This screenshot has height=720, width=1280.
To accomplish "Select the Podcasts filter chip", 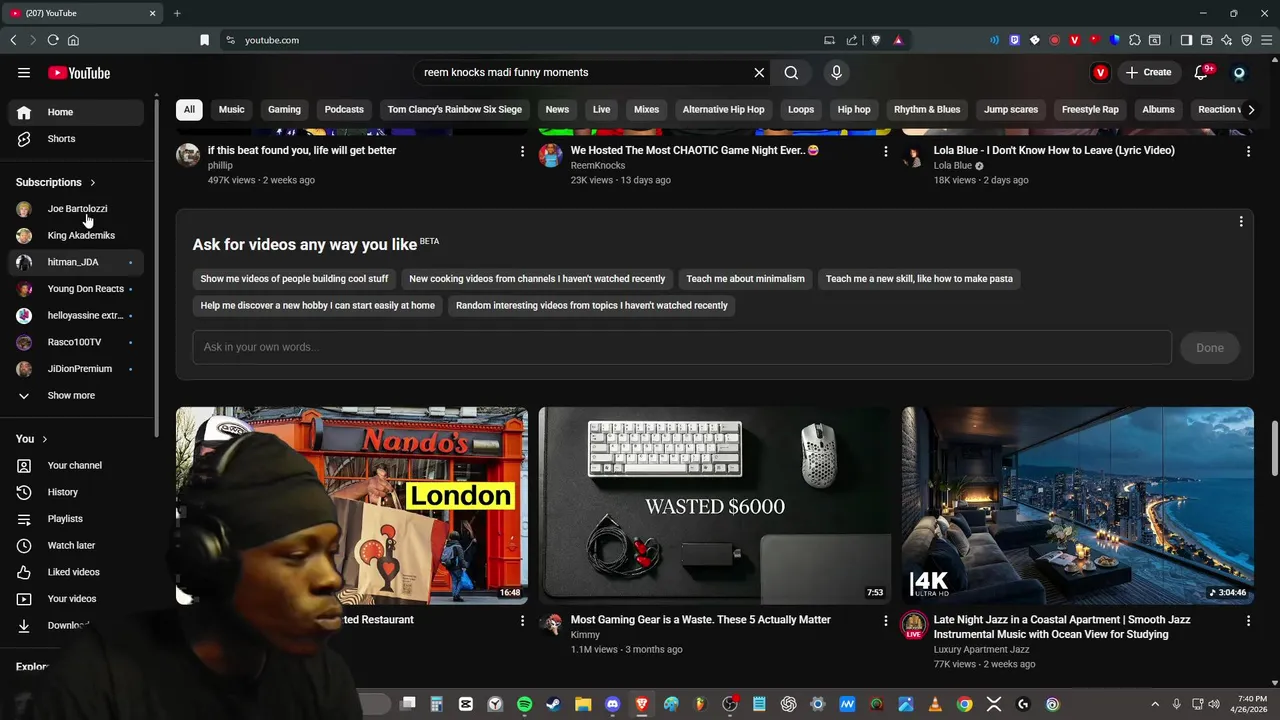I will click(x=344, y=109).
